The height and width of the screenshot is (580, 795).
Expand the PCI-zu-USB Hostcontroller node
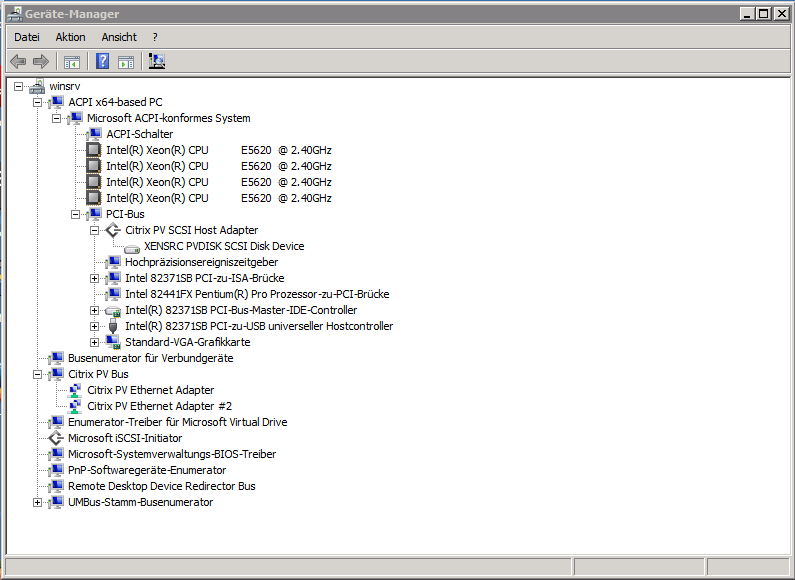(x=94, y=327)
